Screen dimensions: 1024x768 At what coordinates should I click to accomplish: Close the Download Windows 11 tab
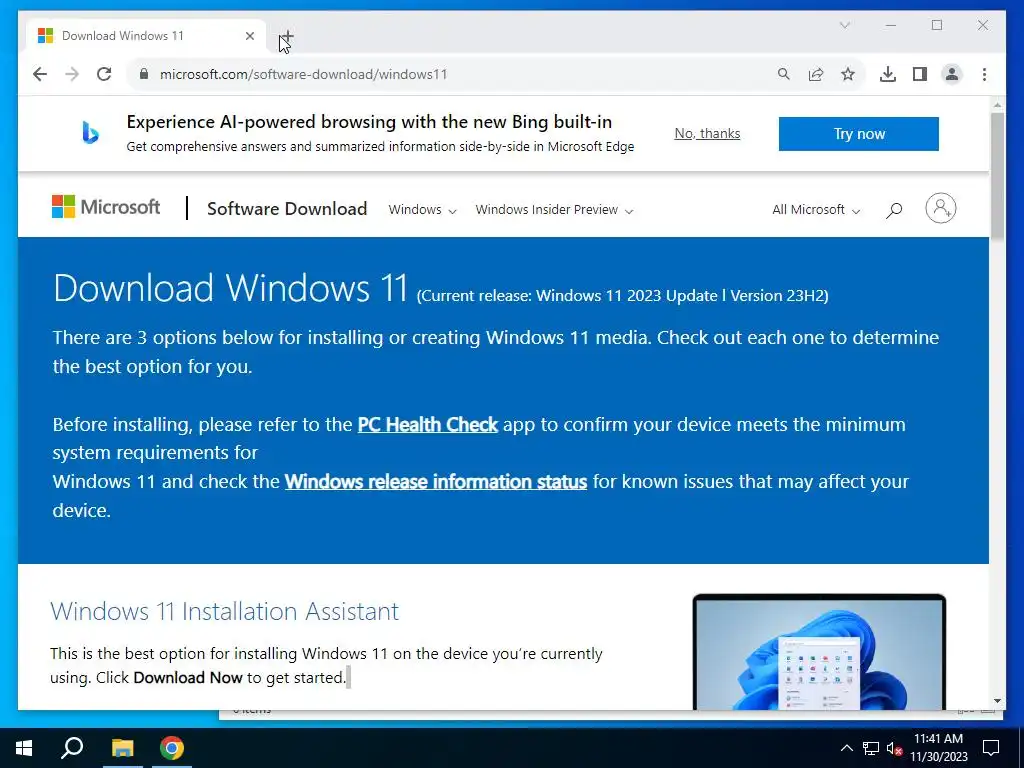coord(249,36)
